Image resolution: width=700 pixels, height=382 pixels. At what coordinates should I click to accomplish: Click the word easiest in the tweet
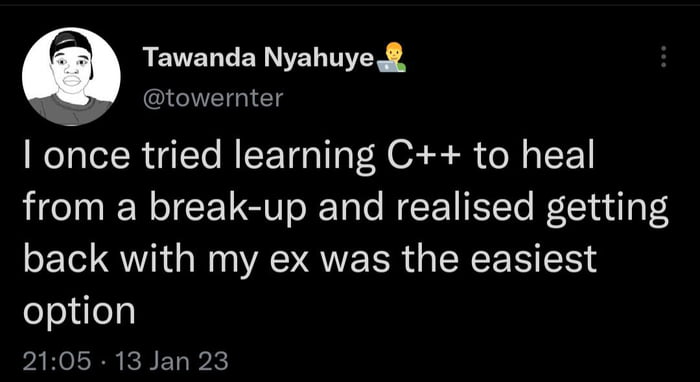534,259
